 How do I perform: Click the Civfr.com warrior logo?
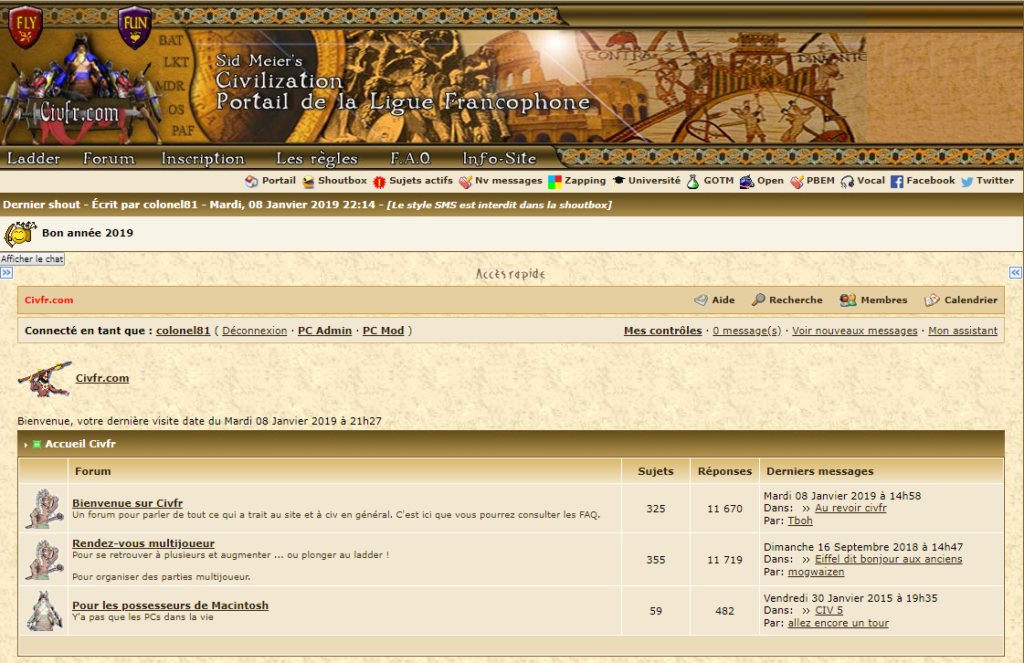click(80, 91)
